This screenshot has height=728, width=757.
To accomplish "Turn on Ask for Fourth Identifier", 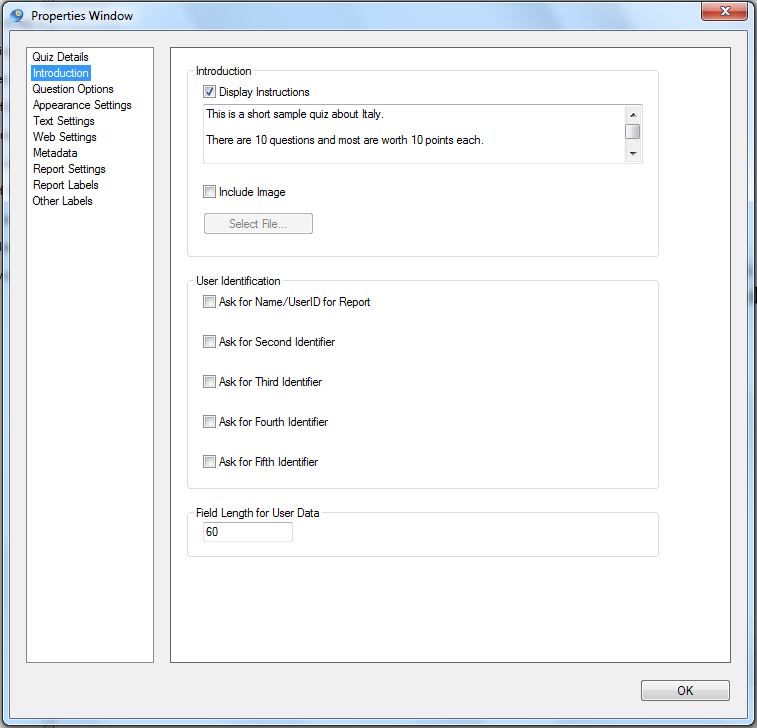I will [210, 422].
